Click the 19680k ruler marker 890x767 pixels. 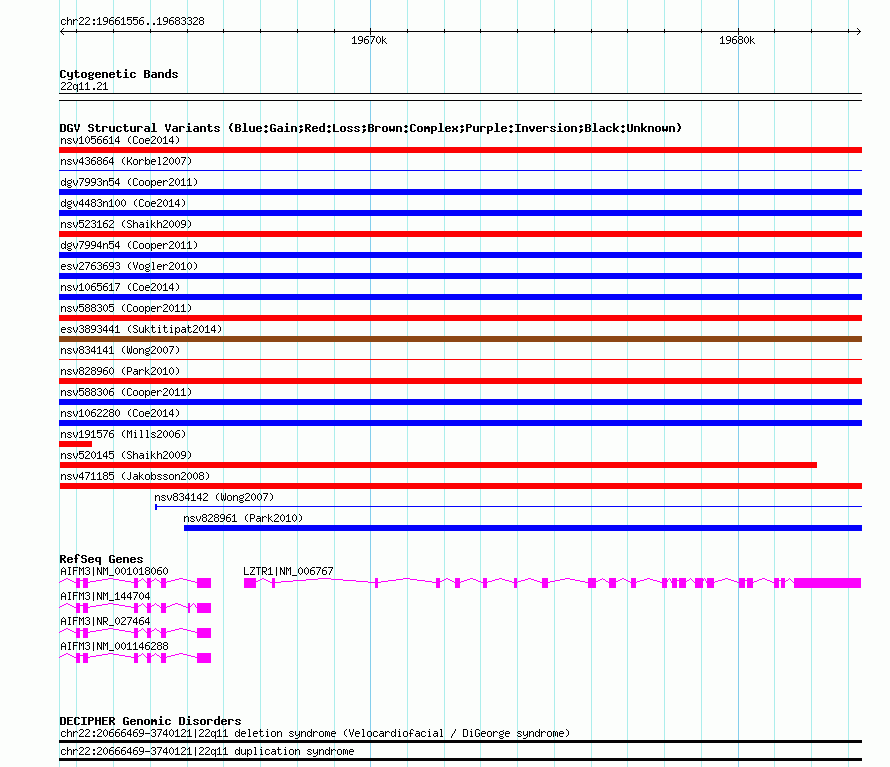pyautogui.click(x=737, y=40)
